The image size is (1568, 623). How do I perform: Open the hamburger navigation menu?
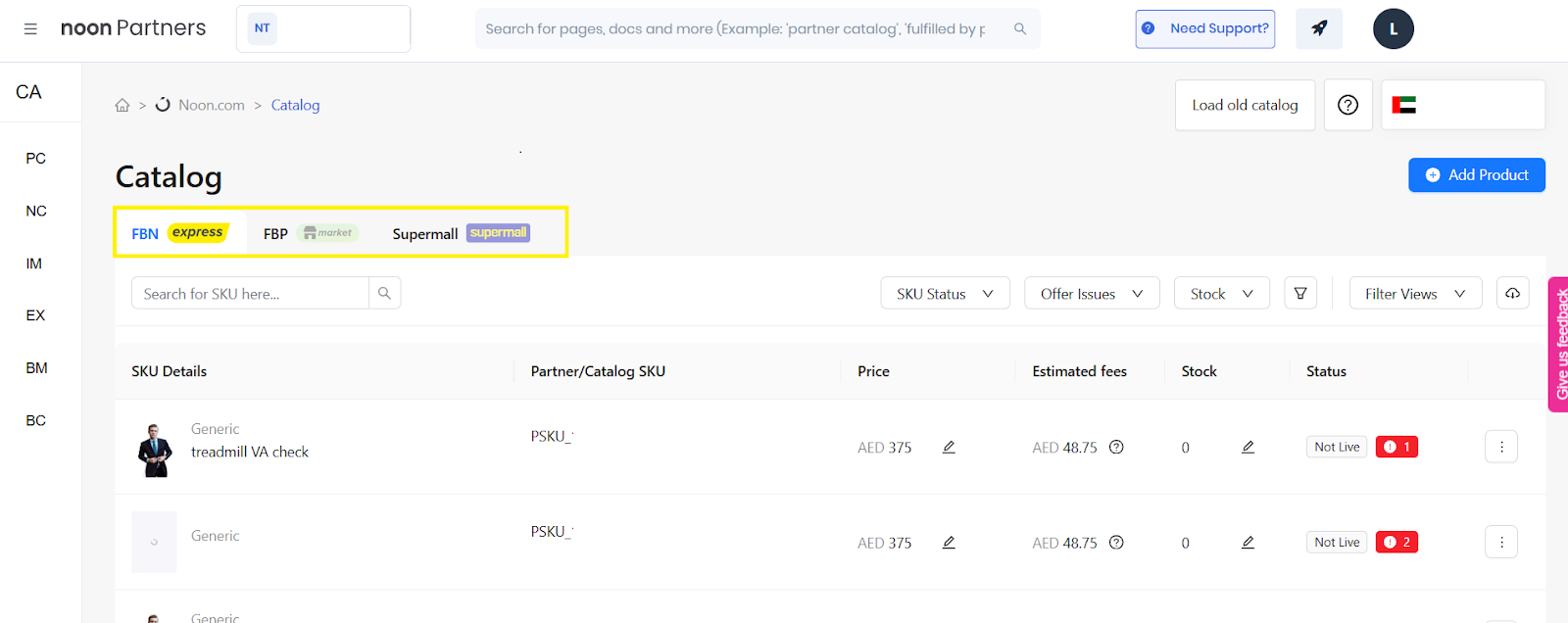tap(30, 29)
